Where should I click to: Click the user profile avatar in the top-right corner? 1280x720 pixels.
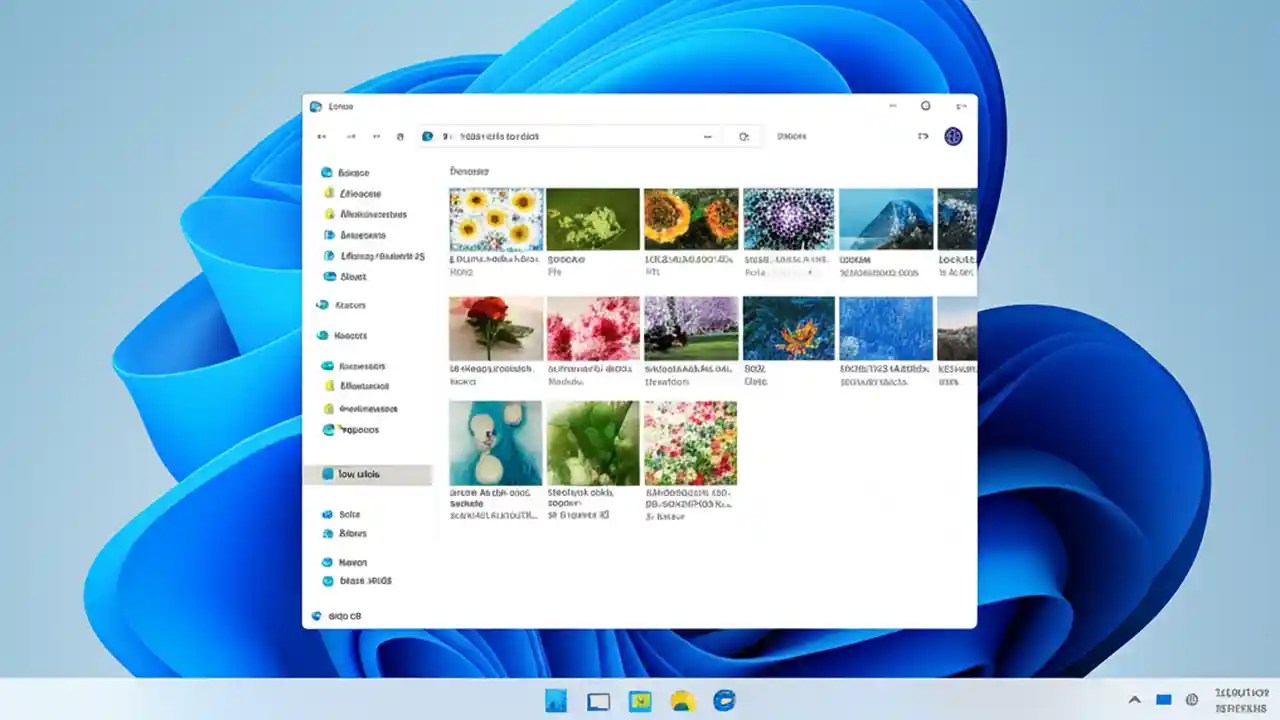952,136
